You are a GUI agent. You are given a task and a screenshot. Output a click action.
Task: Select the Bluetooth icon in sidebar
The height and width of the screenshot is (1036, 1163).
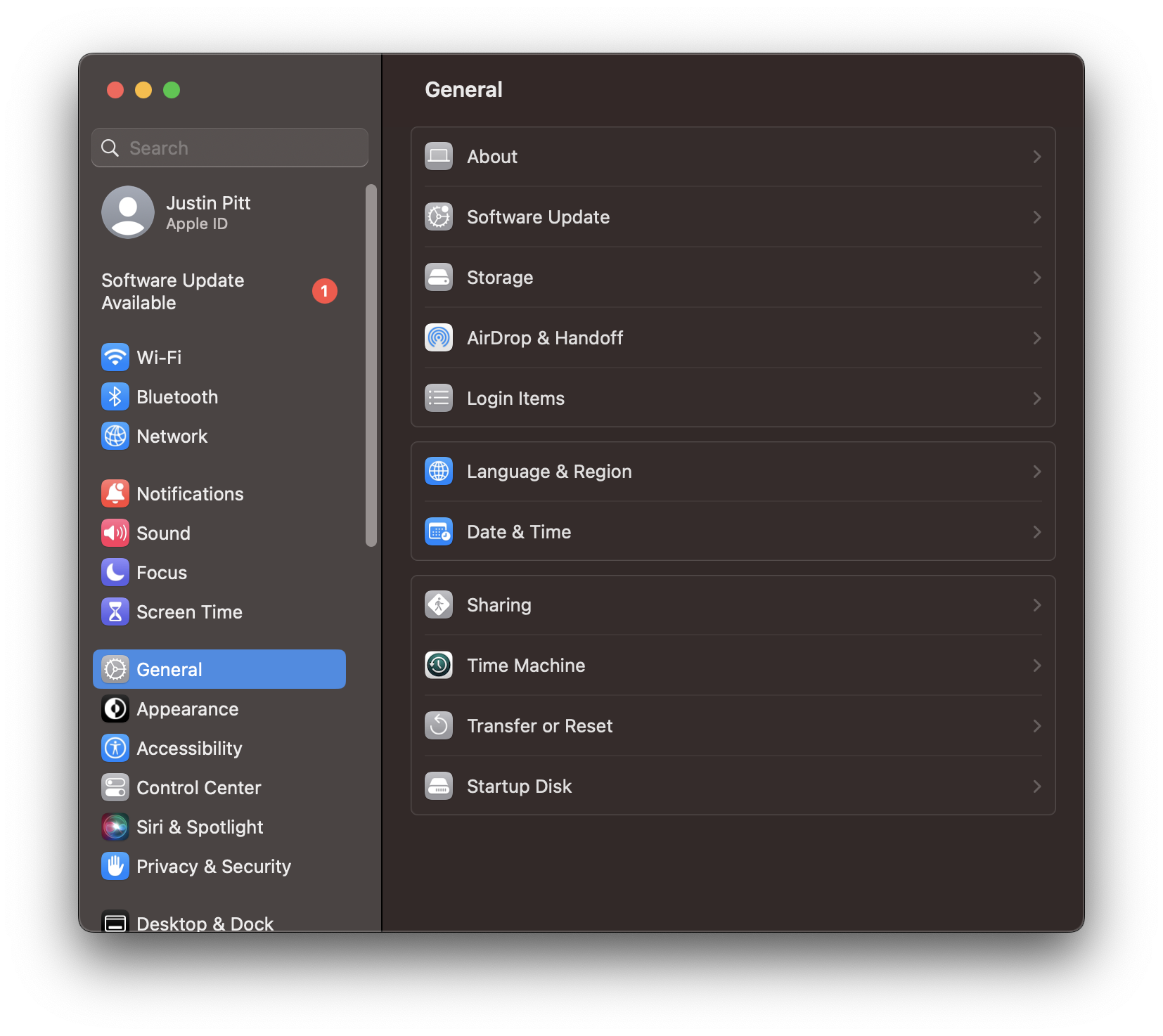(x=115, y=396)
